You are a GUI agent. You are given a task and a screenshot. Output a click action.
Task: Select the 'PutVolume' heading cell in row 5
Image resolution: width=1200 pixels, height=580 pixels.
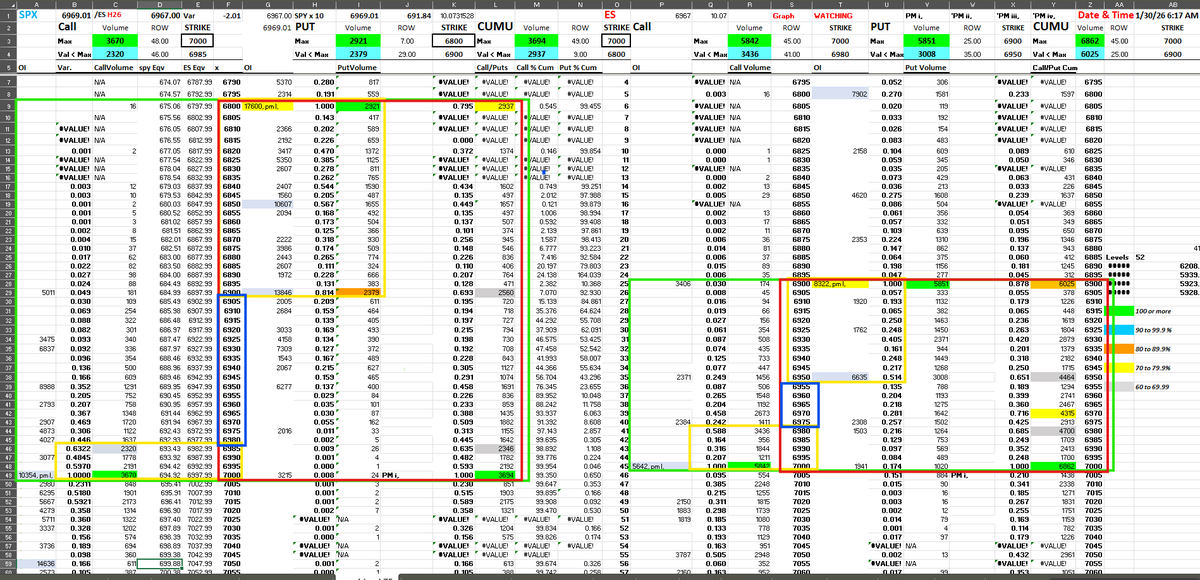pos(356,68)
